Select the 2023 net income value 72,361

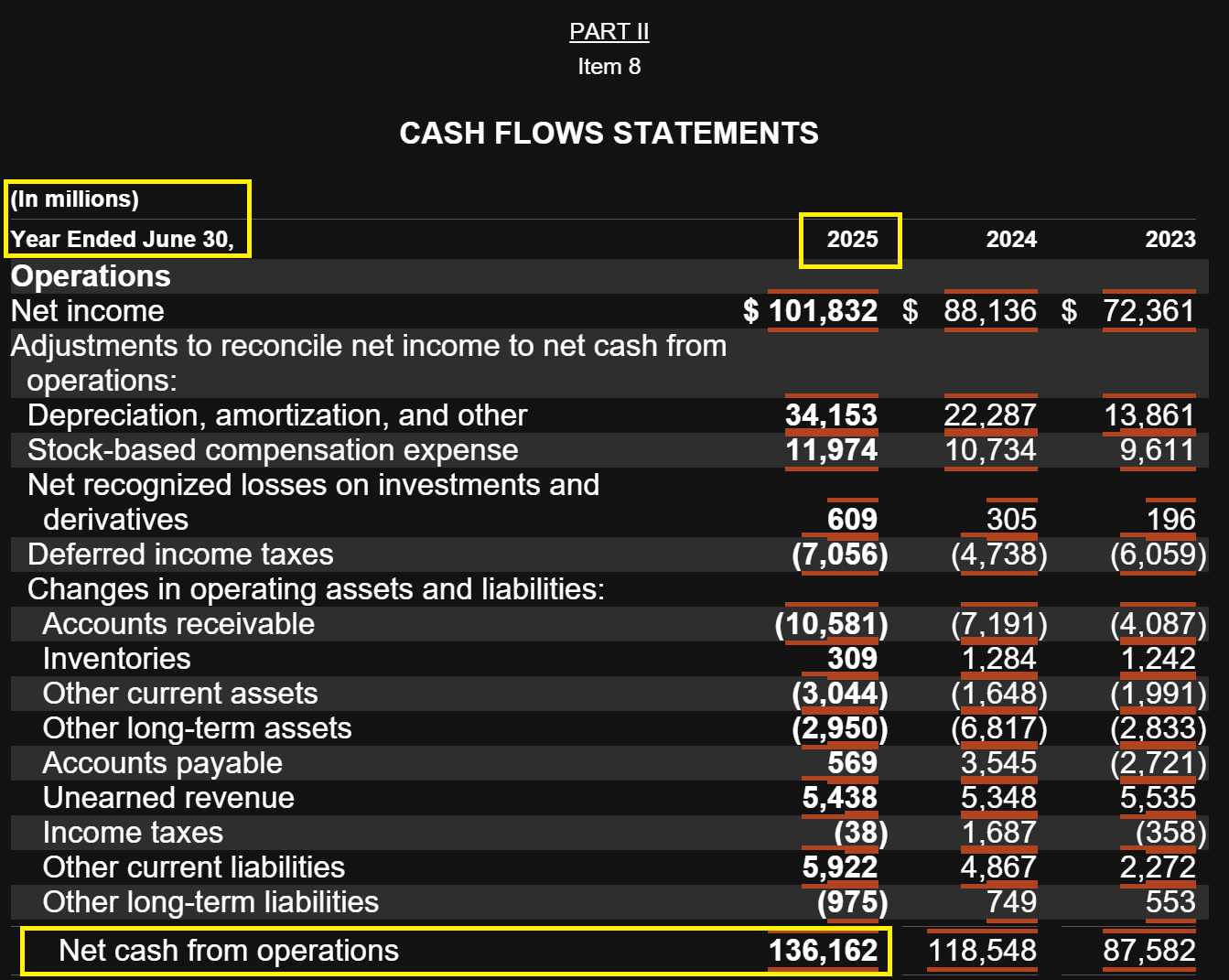[1149, 311]
